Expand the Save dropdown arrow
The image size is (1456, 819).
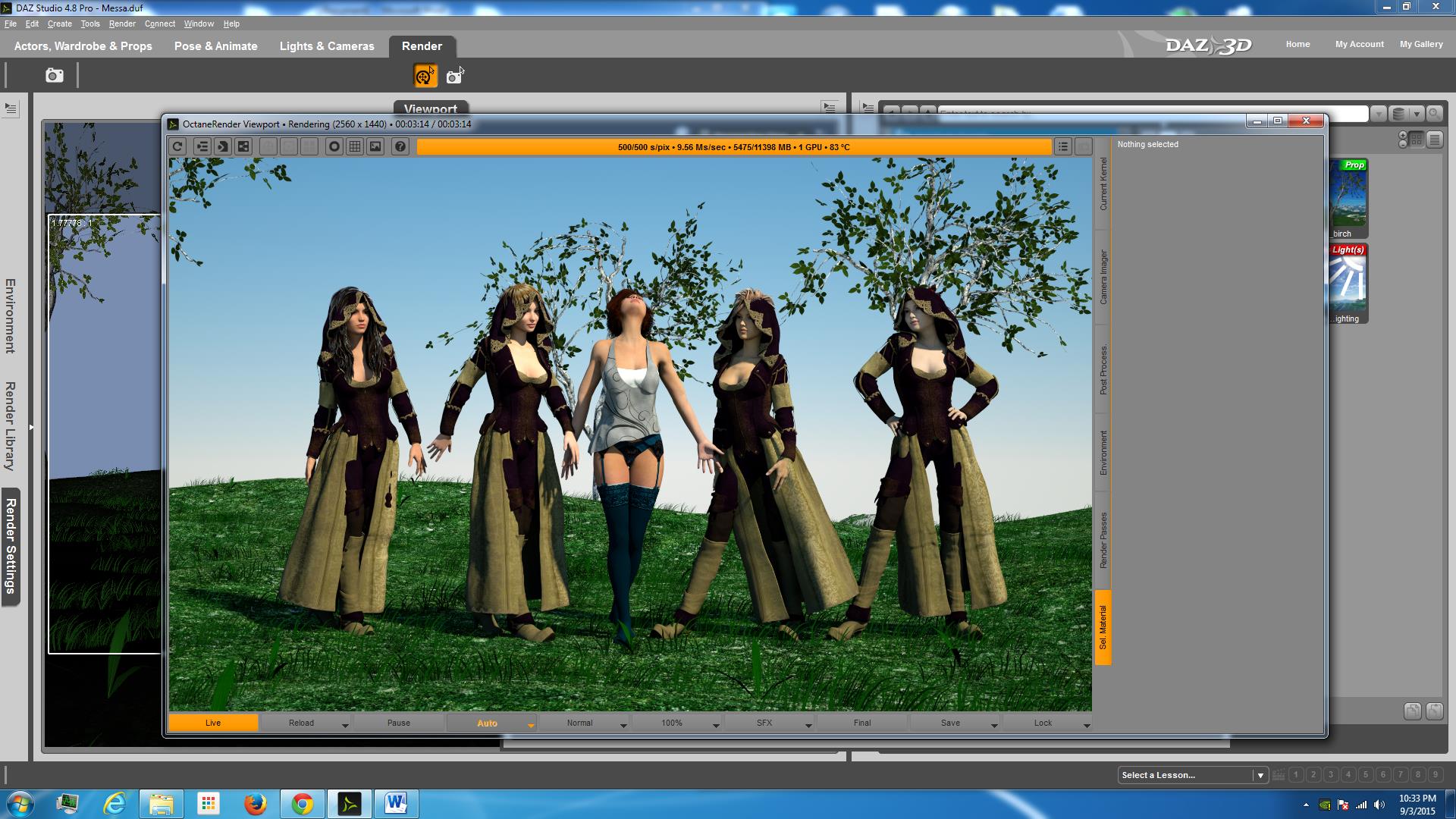[994, 726]
